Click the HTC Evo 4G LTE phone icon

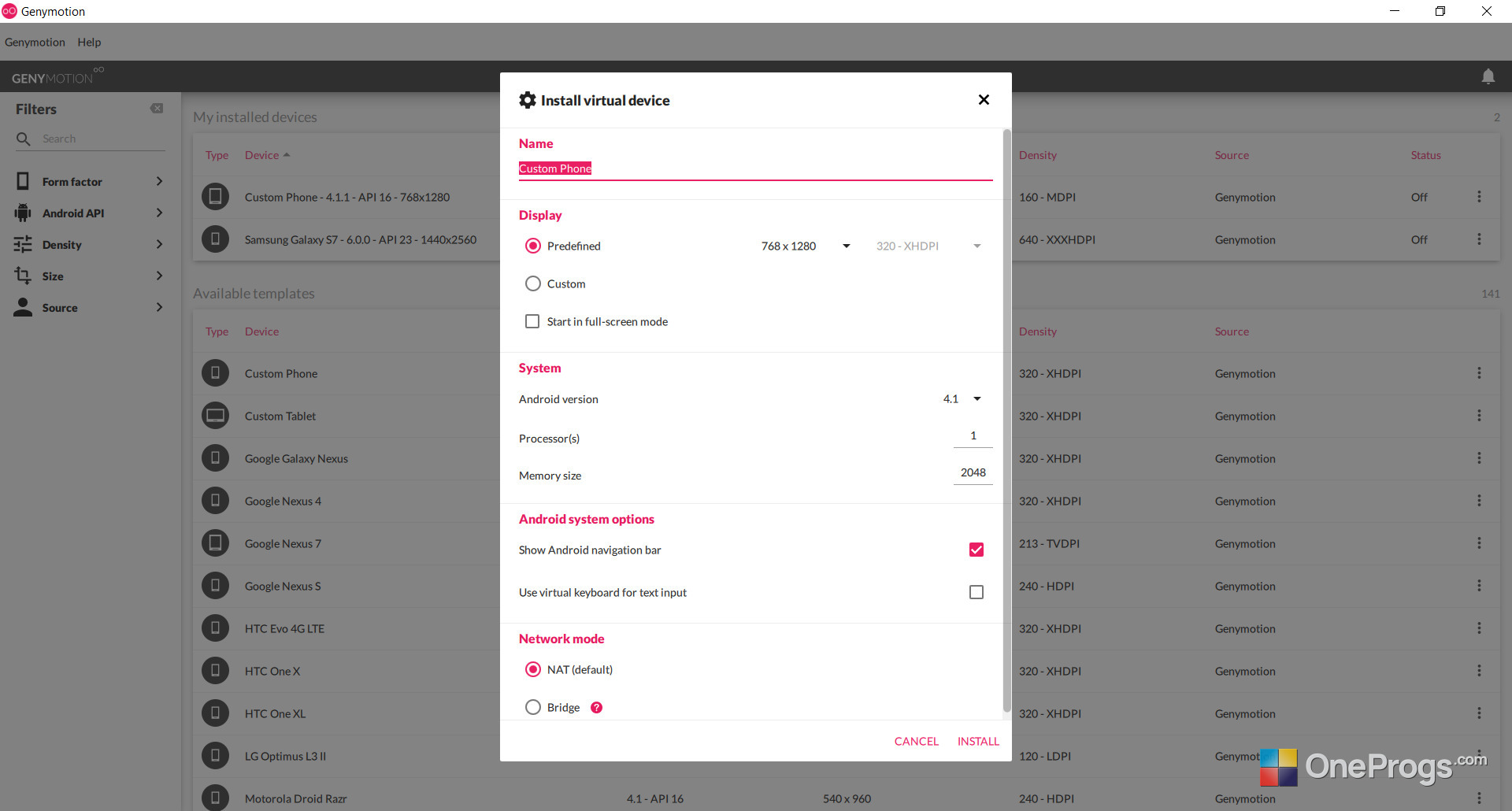point(215,628)
